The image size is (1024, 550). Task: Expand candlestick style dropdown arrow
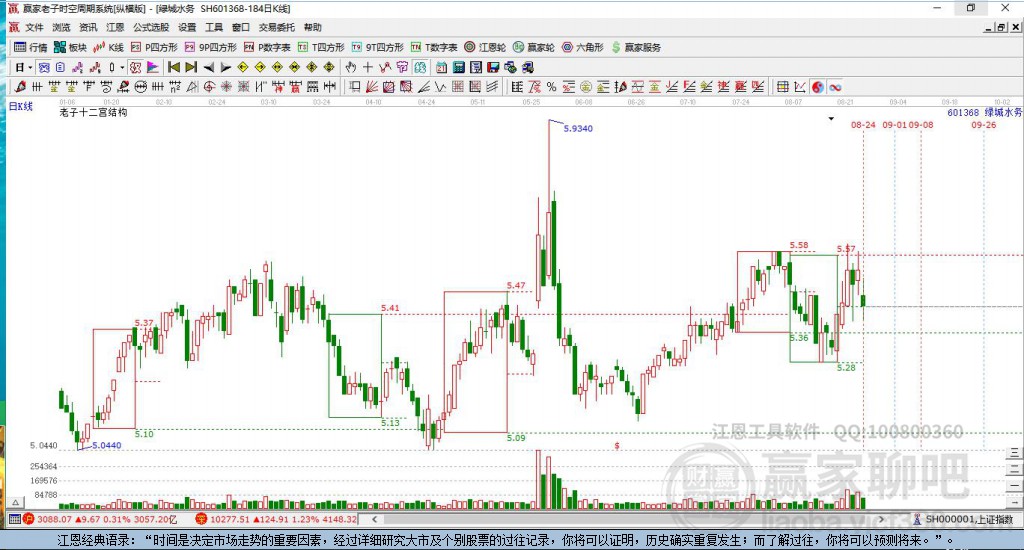(122, 67)
